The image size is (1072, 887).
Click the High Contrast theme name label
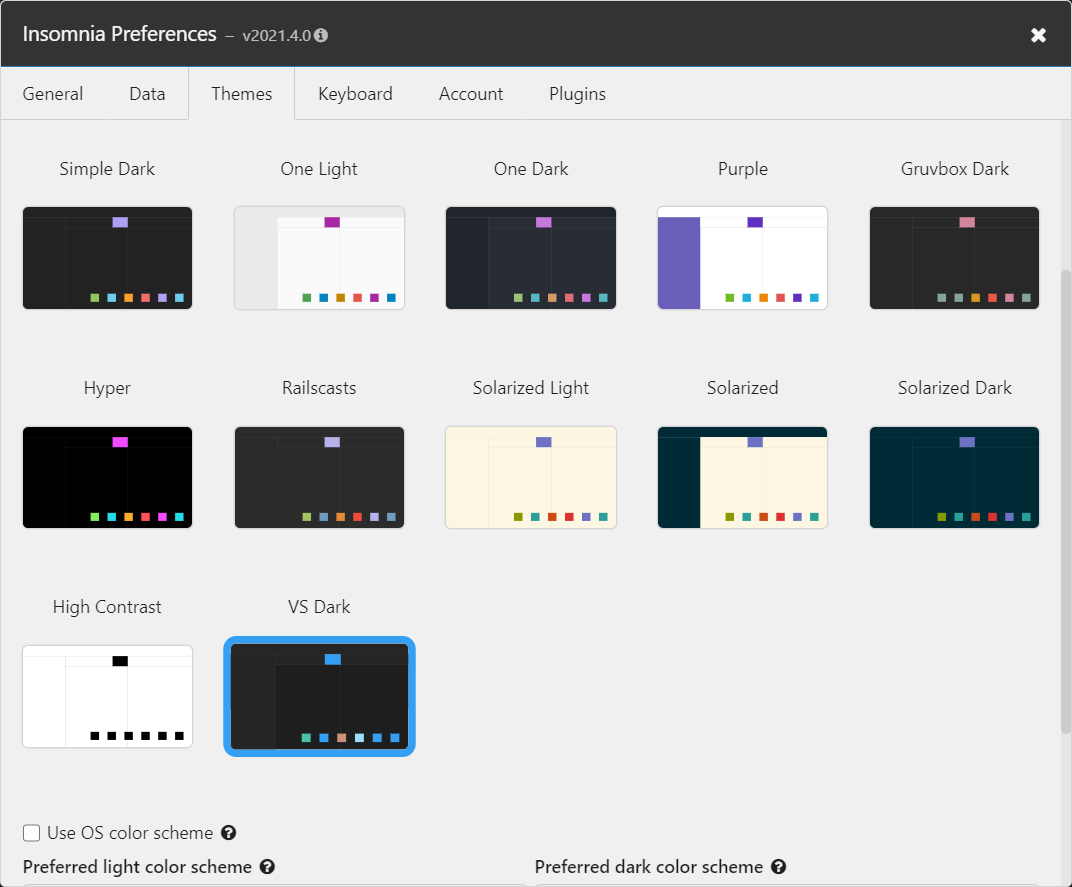coord(107,607)
